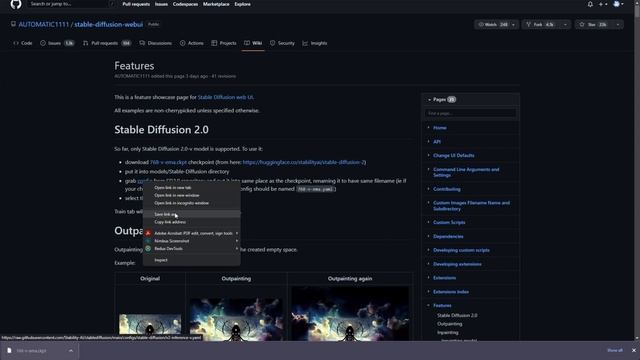This screenshot has height=360, width=640.
Task: View the Outpainting again example image
Action: [x=350, y=313]
